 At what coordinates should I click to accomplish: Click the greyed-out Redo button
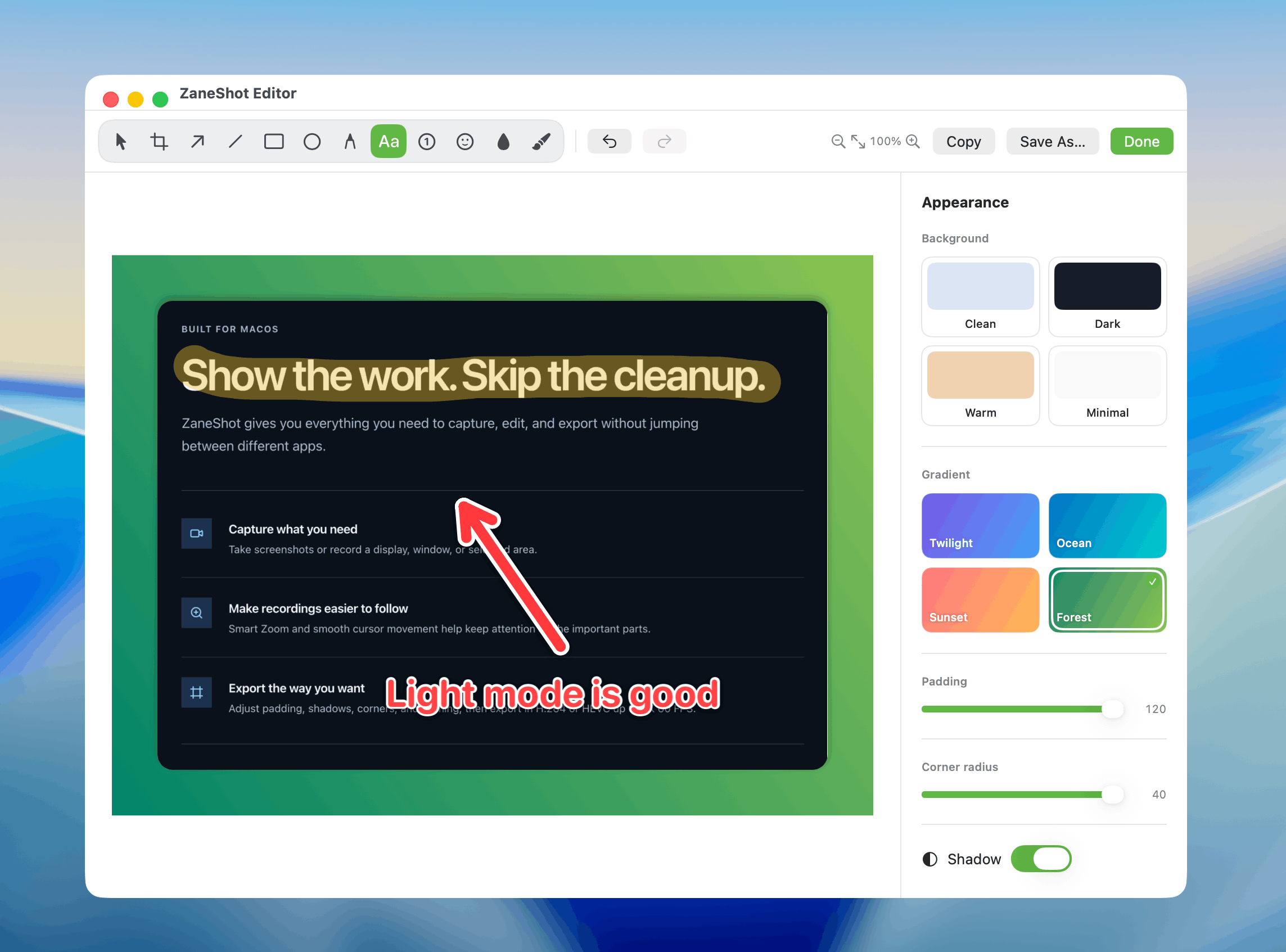tap(664, 141)
